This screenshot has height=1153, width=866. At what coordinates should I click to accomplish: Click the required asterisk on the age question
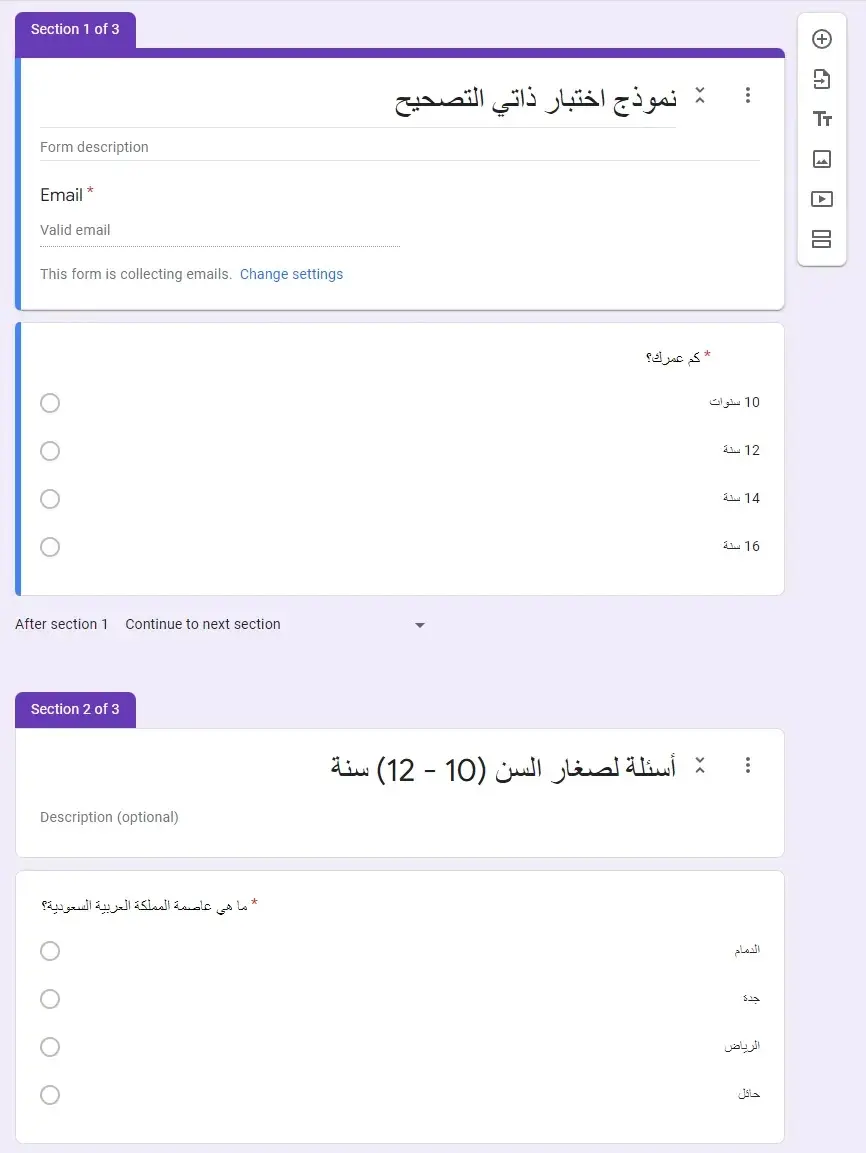click(708, 354)
